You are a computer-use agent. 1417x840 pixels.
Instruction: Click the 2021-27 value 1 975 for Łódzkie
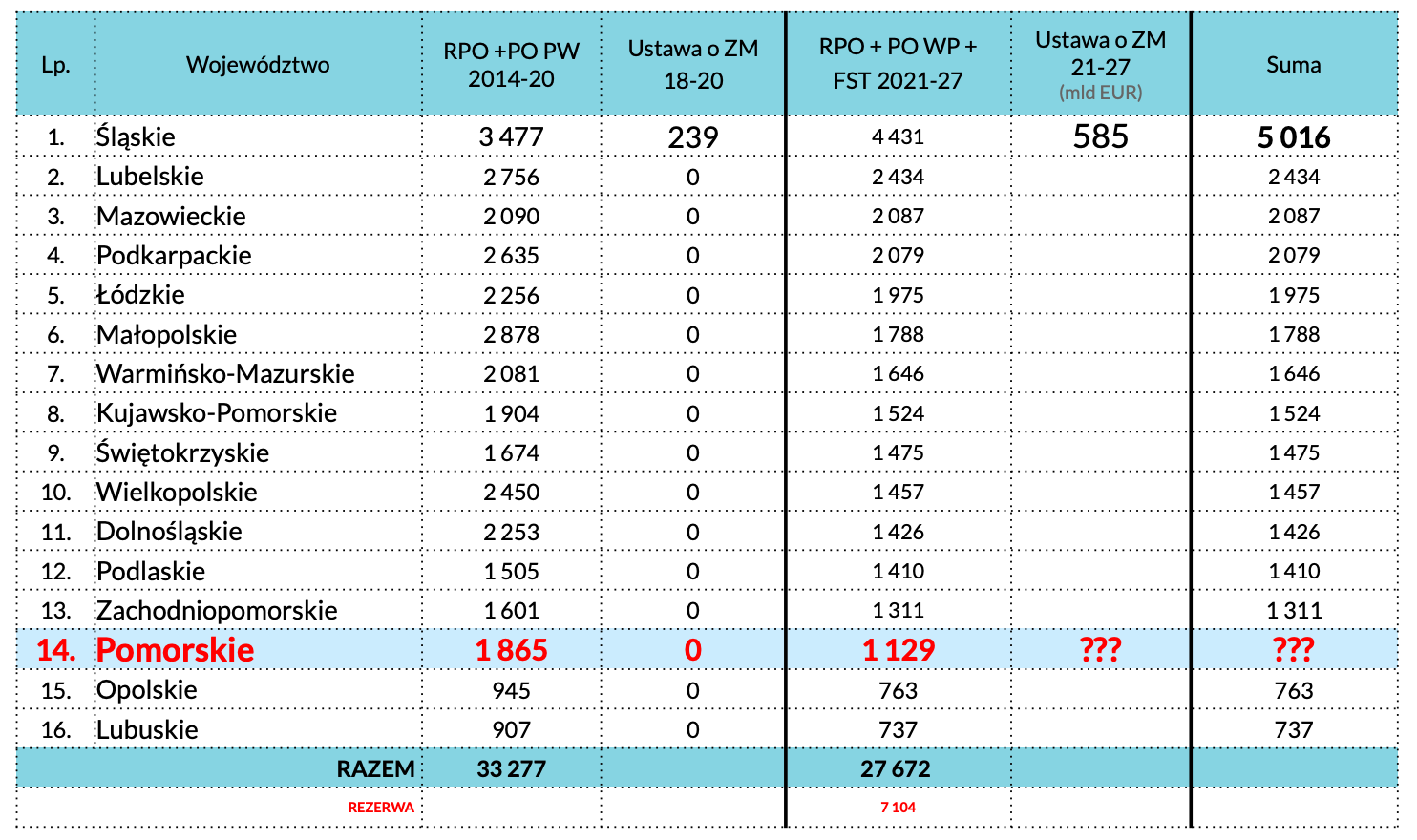pos(898,296)
